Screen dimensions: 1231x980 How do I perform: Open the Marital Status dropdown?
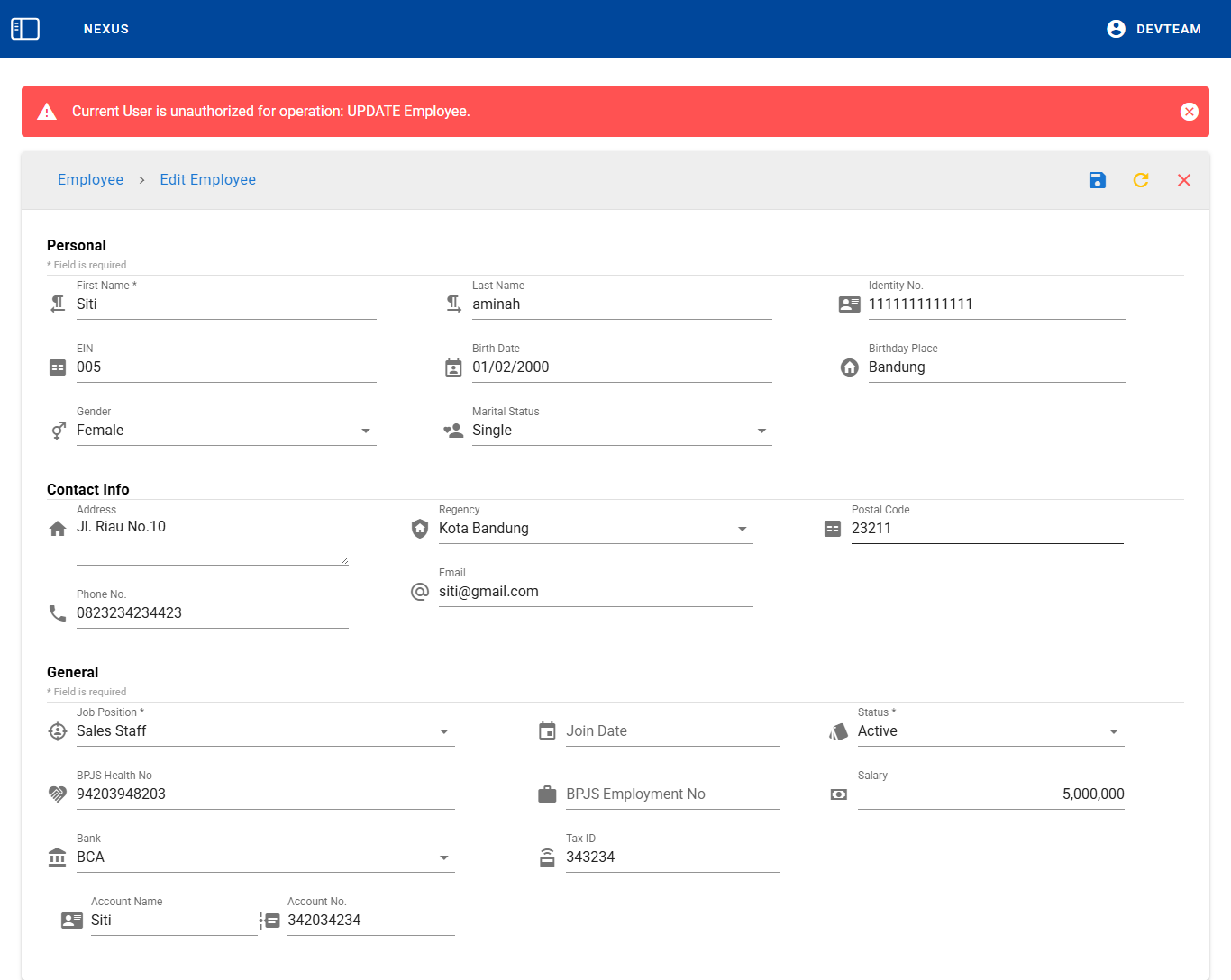[761, 431]
